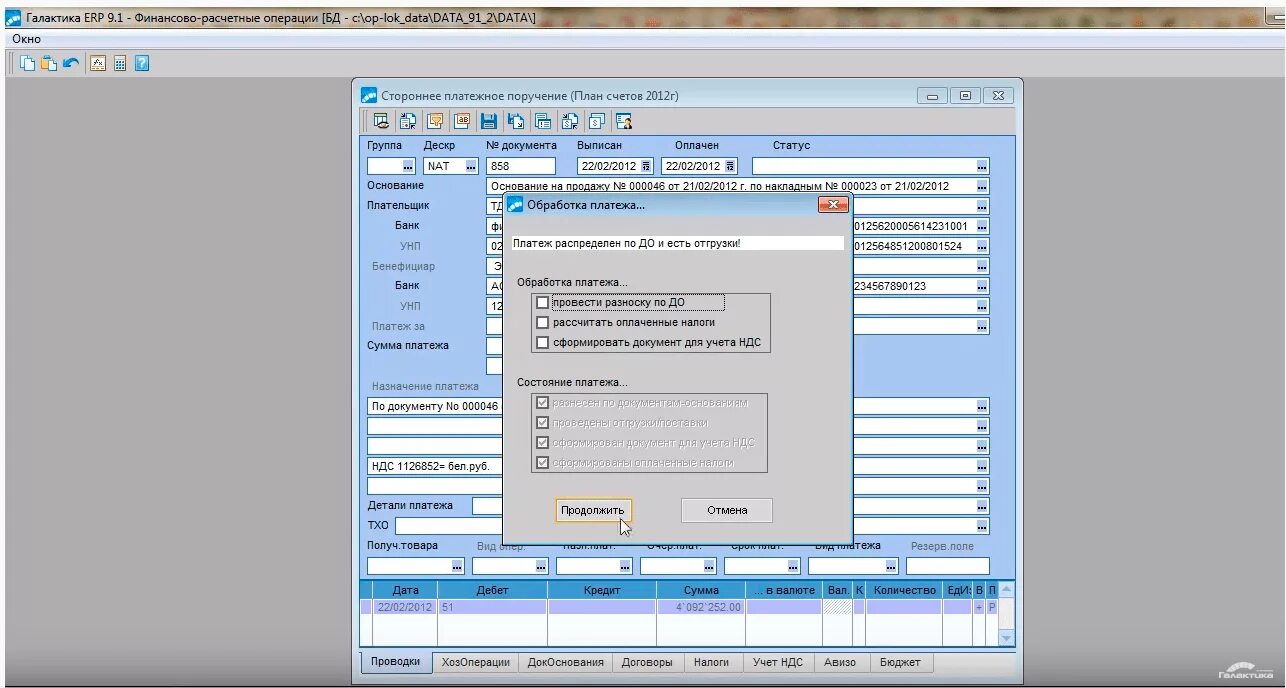Screen dimensions: 1286x688
Task: Open Статус field selection button
Action: tap(982, 166)
